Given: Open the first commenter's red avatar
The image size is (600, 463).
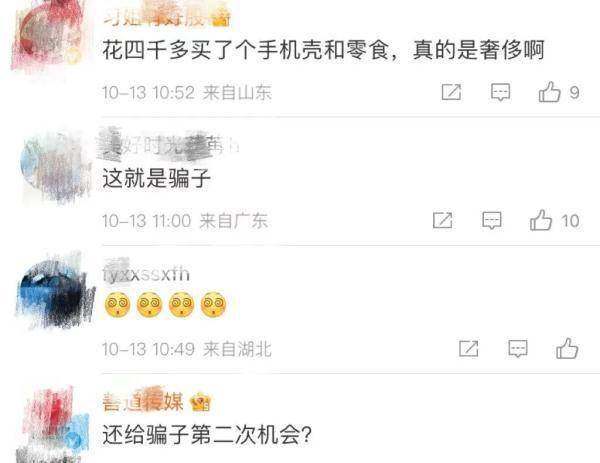Looking at the screenshot, I should pos(50,36).
